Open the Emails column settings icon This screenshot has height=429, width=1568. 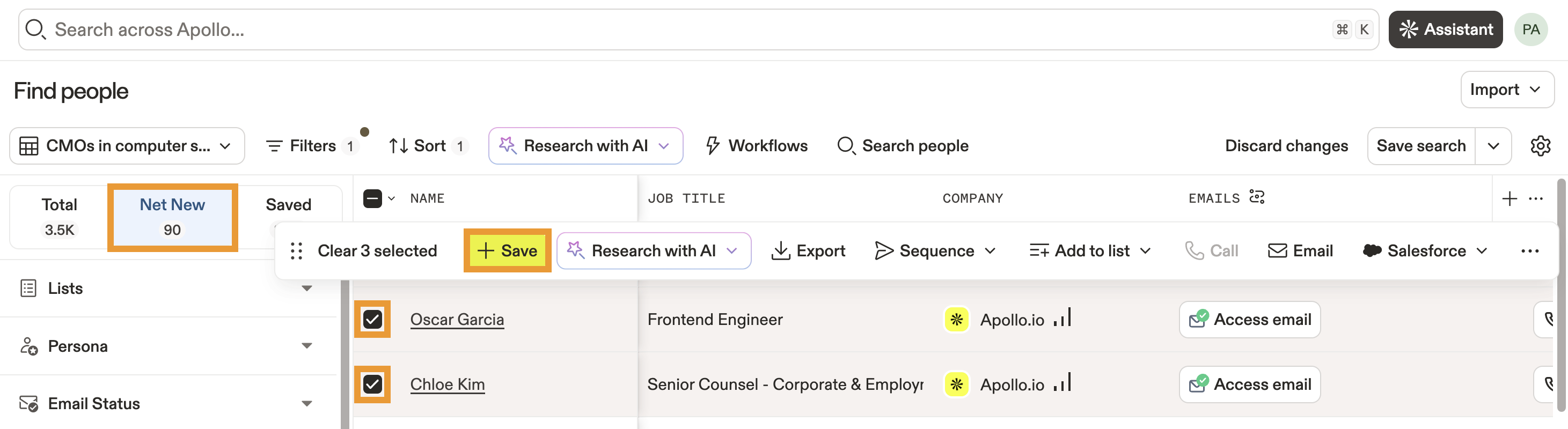[1256, 197]
